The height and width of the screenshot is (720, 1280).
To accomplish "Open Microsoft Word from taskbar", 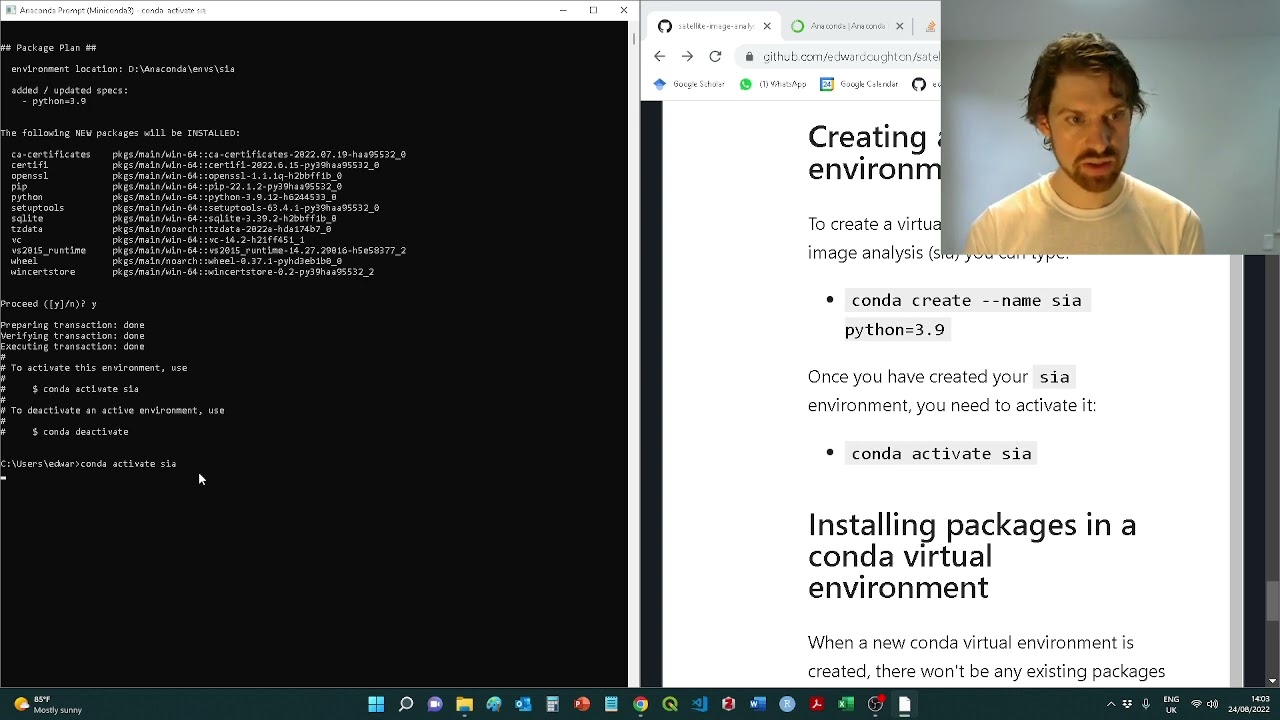I will tap(758, 704).
